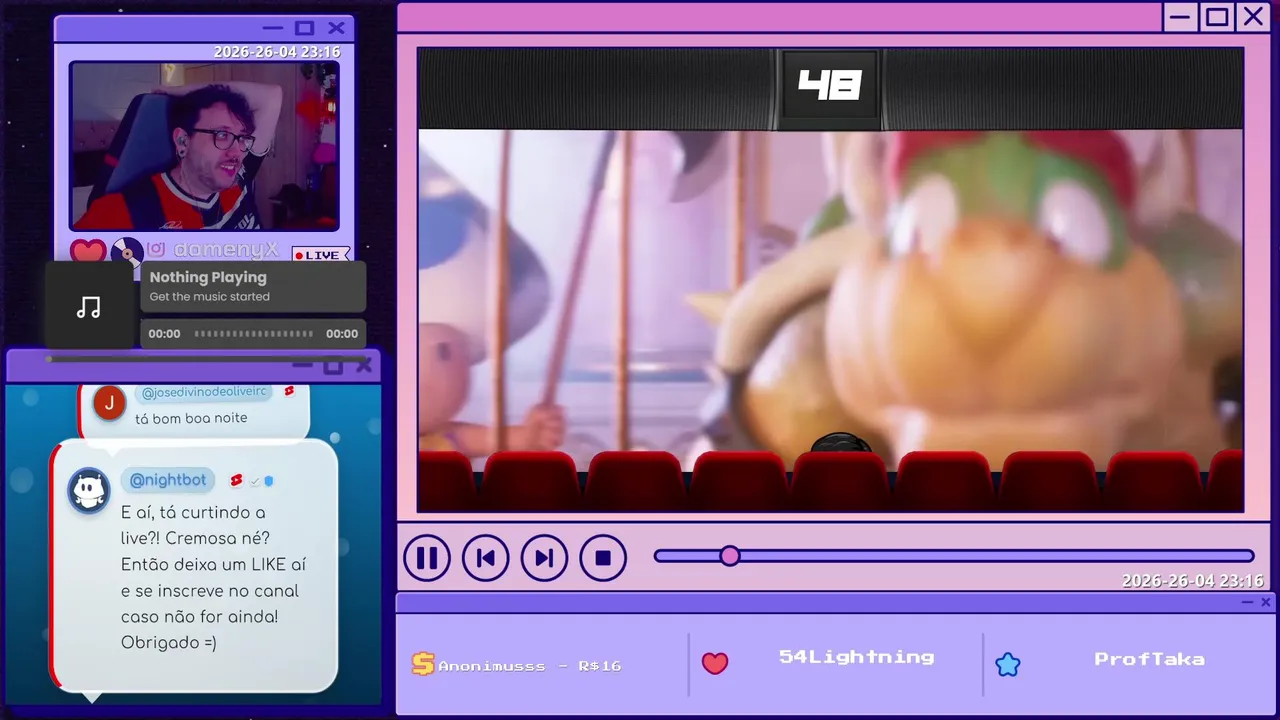The height and width of the screenshot is (720, 1280).
Task: Click the music note icon
Action: coord(89,307)
